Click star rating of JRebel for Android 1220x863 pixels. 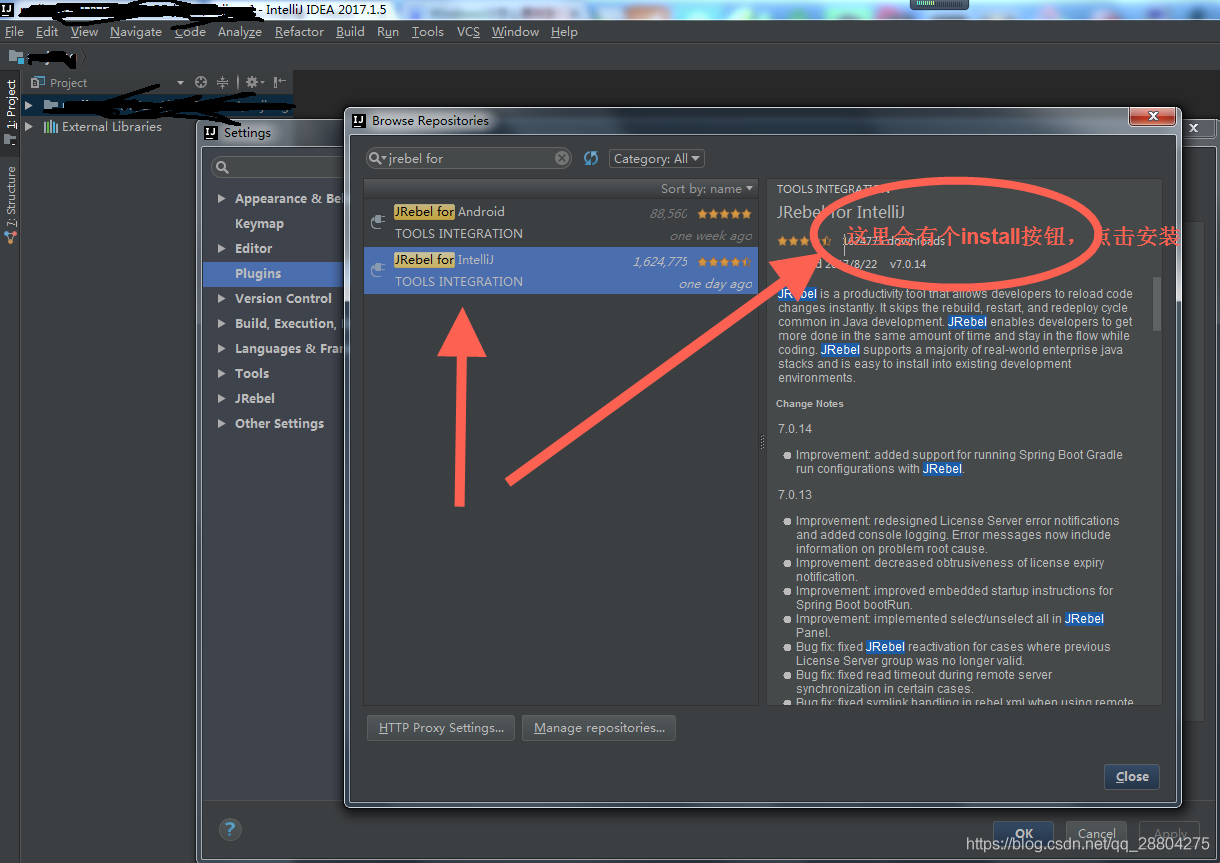tap(724, 213)
